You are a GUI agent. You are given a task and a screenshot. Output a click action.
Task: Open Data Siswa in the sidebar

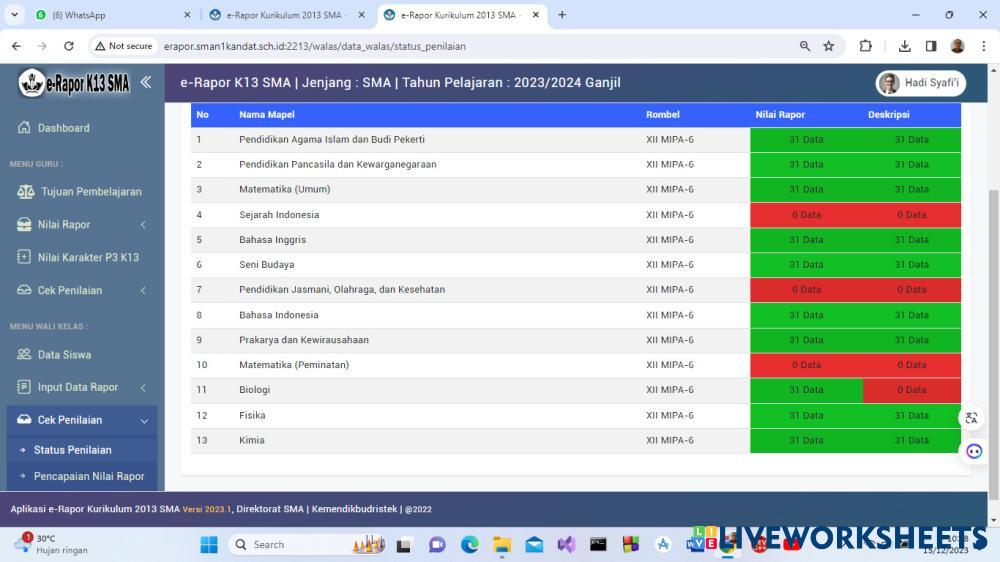tap(64, 355)
